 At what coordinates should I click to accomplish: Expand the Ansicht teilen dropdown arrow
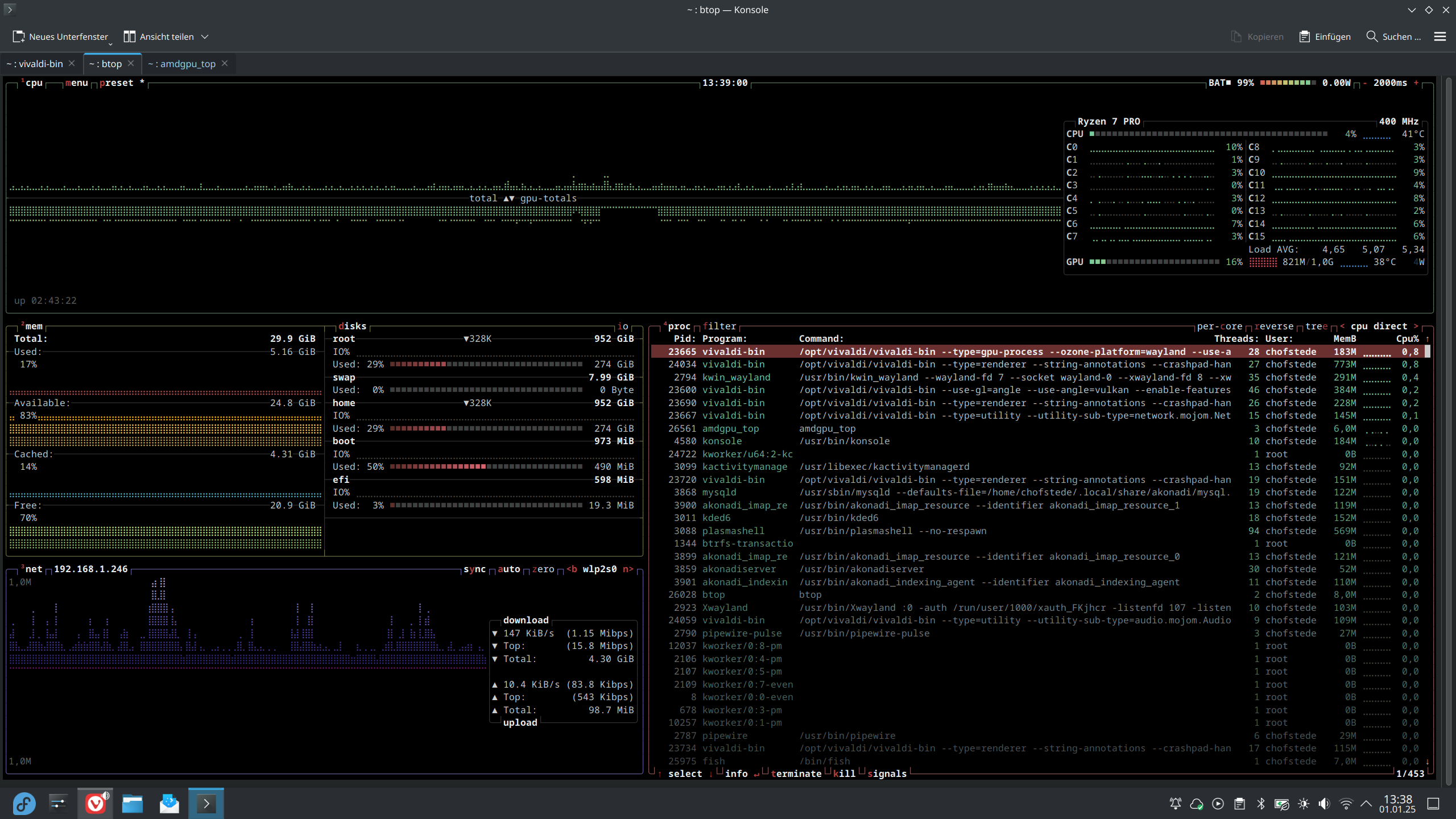205,36
